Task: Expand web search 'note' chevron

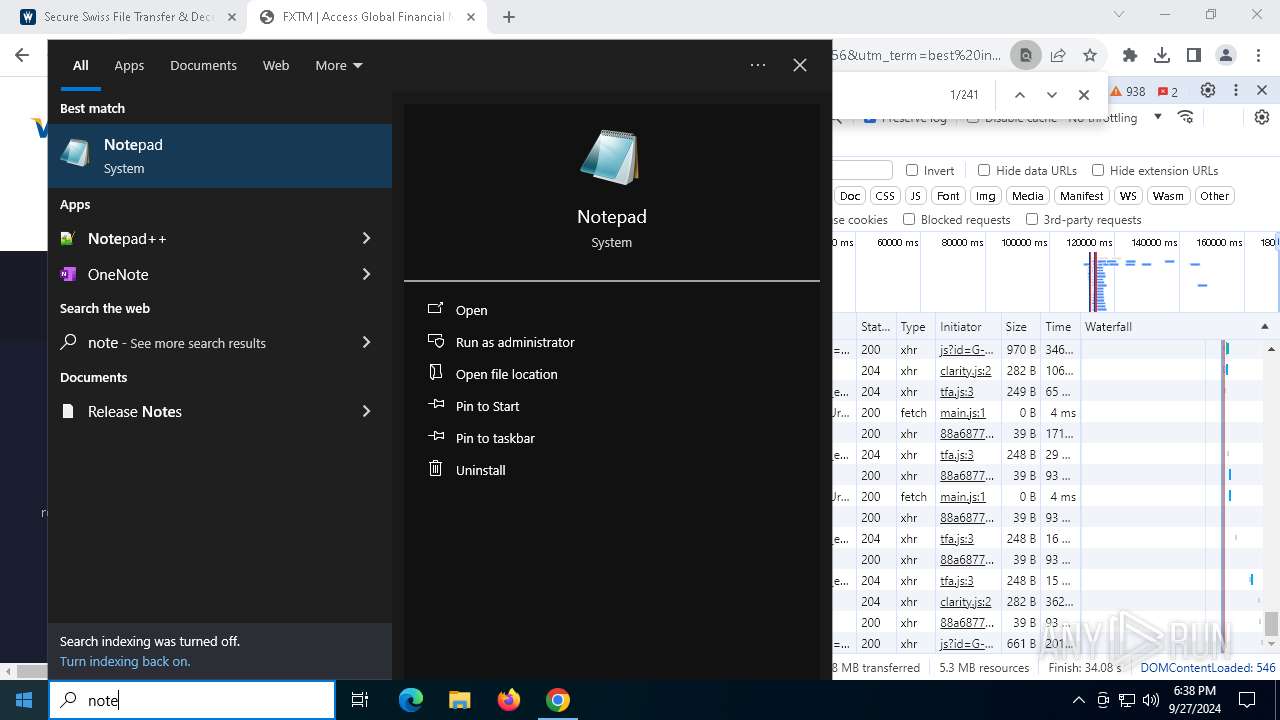Action: pyautogui.click(x=366, y=342)
